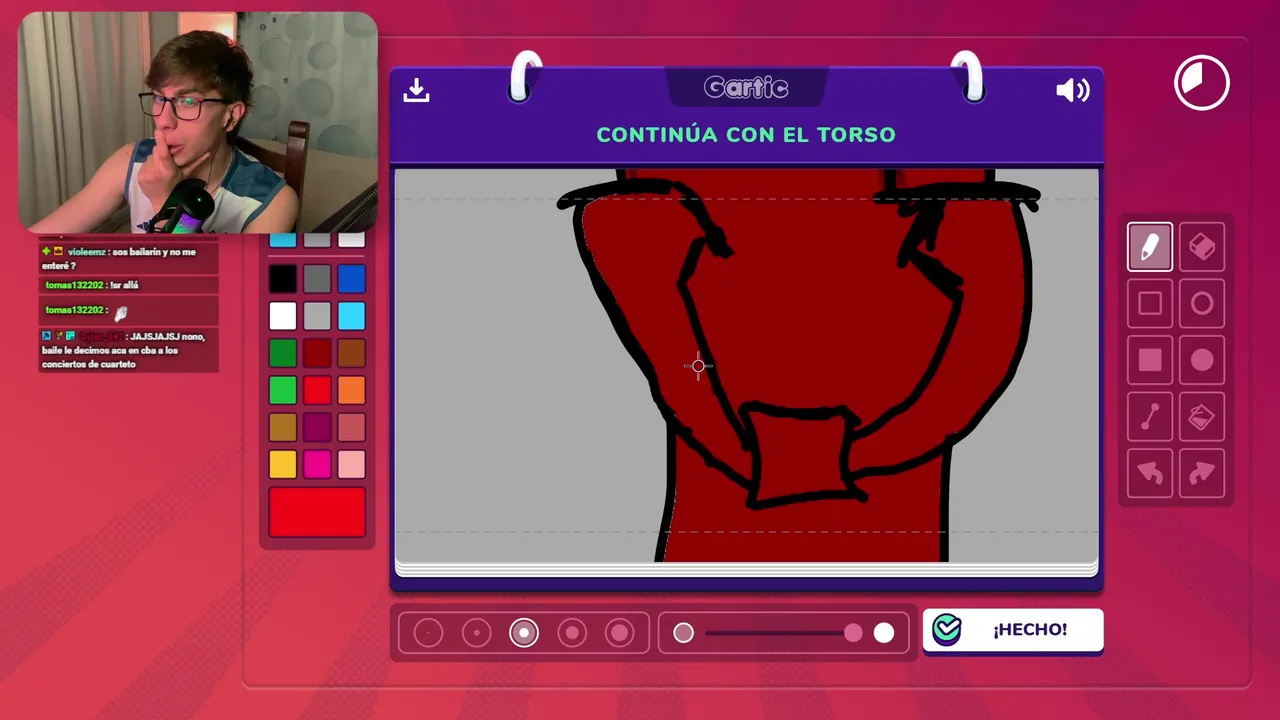1280x720 pixels.
Task: Pick the dark gray color swatch
Action: pos(317,279)
